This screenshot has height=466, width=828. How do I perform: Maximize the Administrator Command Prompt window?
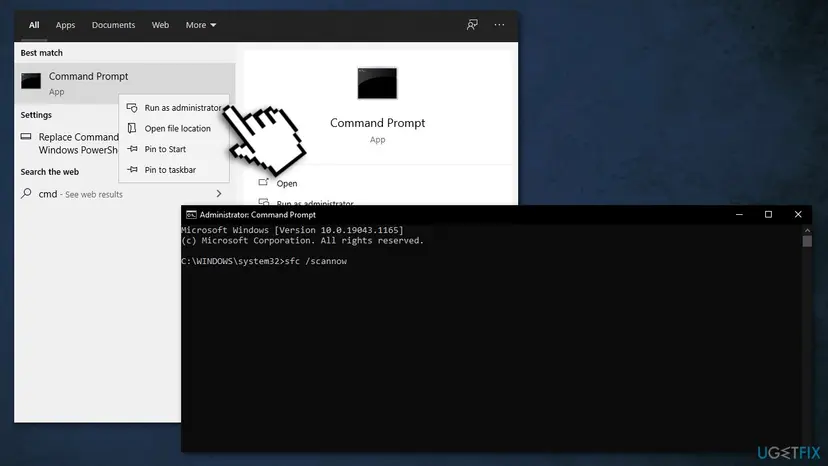click(x=768, y=215)
